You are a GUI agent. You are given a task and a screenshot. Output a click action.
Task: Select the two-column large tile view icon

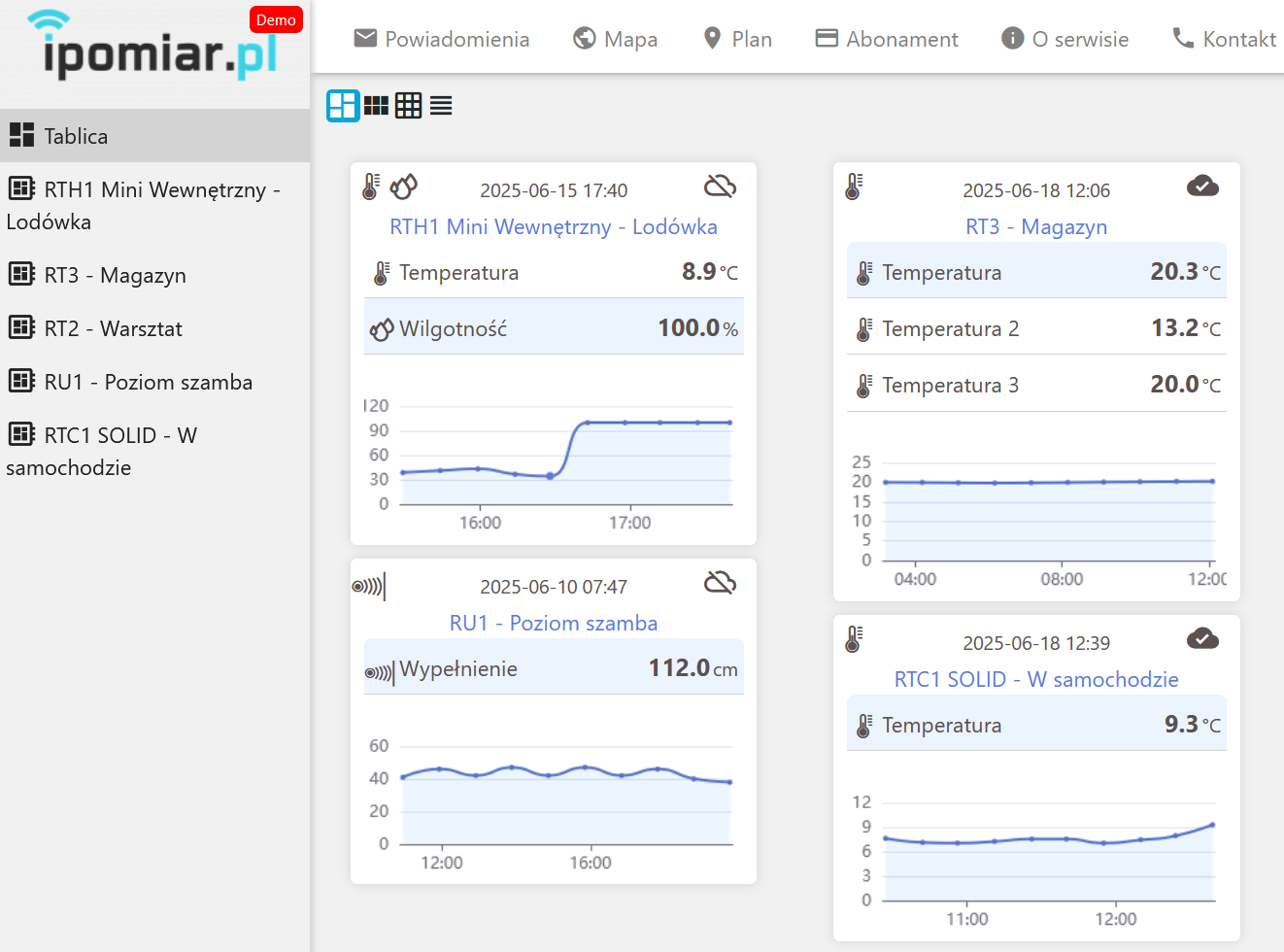pyautogui.click(x=343, y=105)
